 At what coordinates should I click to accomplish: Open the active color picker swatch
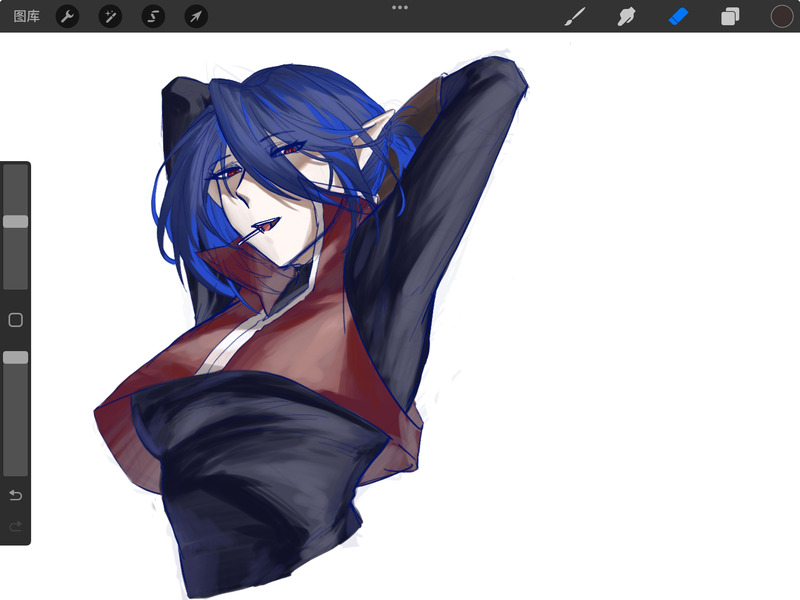[782, 16]
